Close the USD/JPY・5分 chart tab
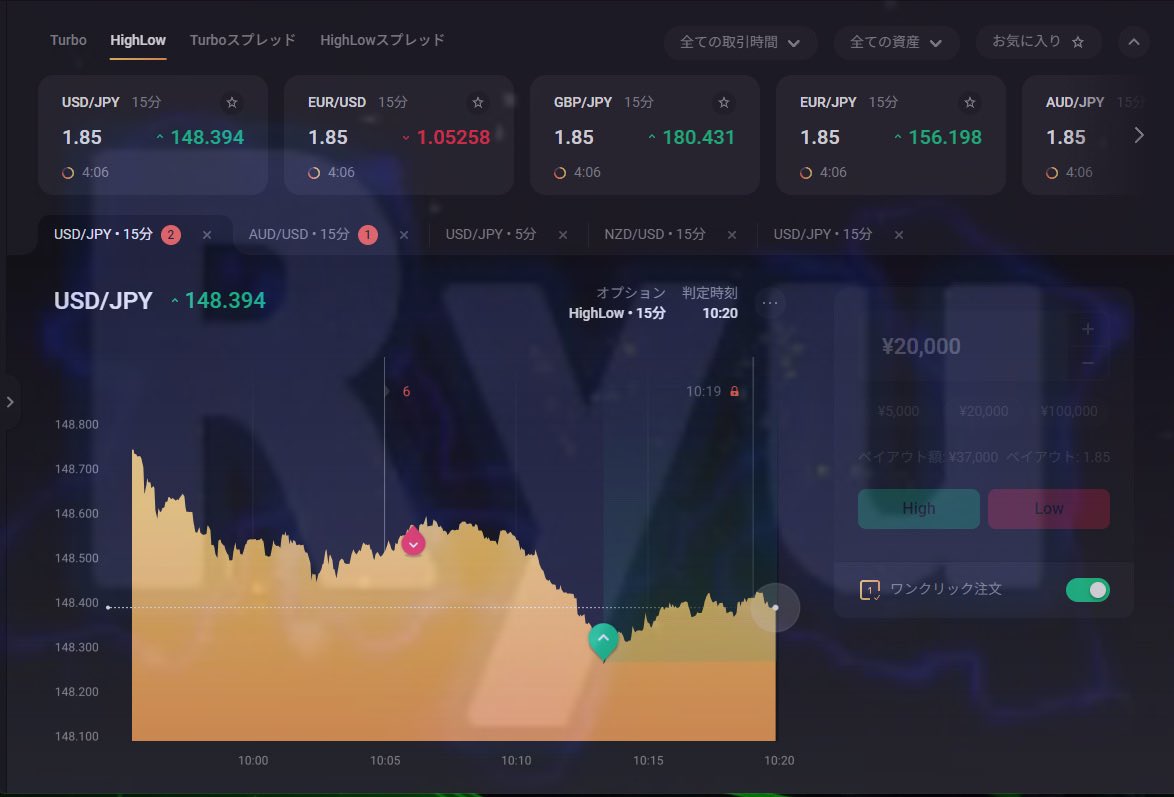1174x797 pixels. point(563,235)
